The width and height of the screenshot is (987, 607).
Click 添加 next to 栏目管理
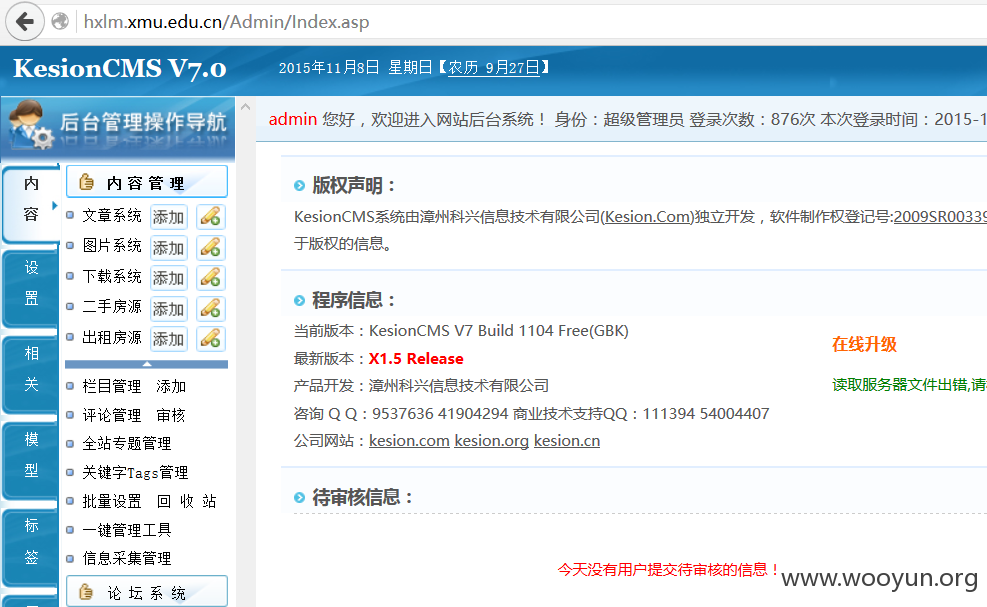pos(171,386)
